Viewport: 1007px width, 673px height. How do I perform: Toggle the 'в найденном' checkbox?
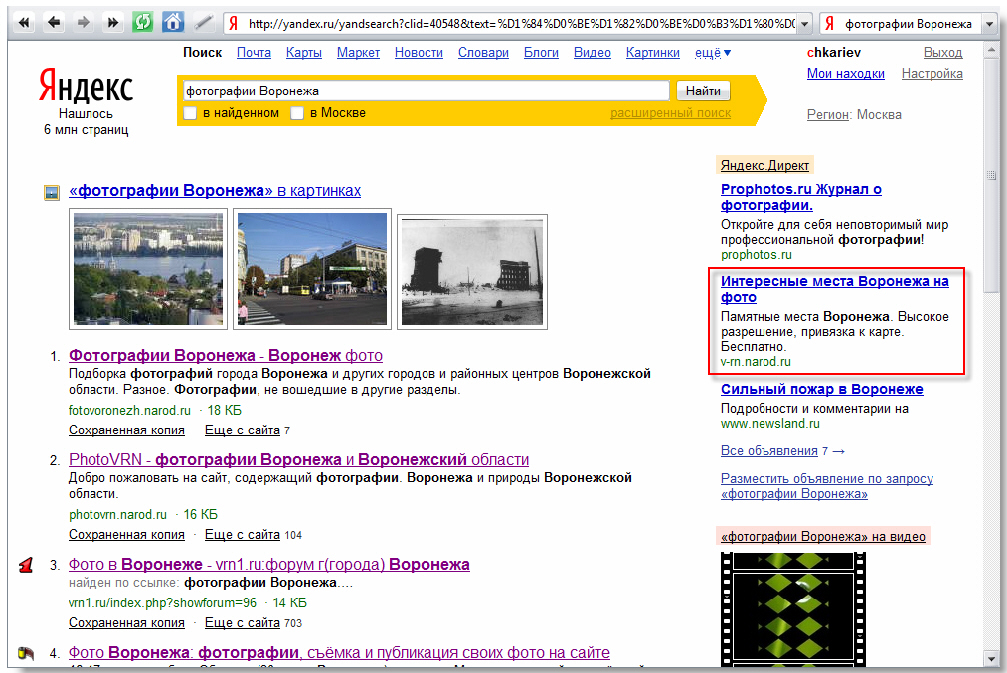pyautogui.click(x=190, y=113)
